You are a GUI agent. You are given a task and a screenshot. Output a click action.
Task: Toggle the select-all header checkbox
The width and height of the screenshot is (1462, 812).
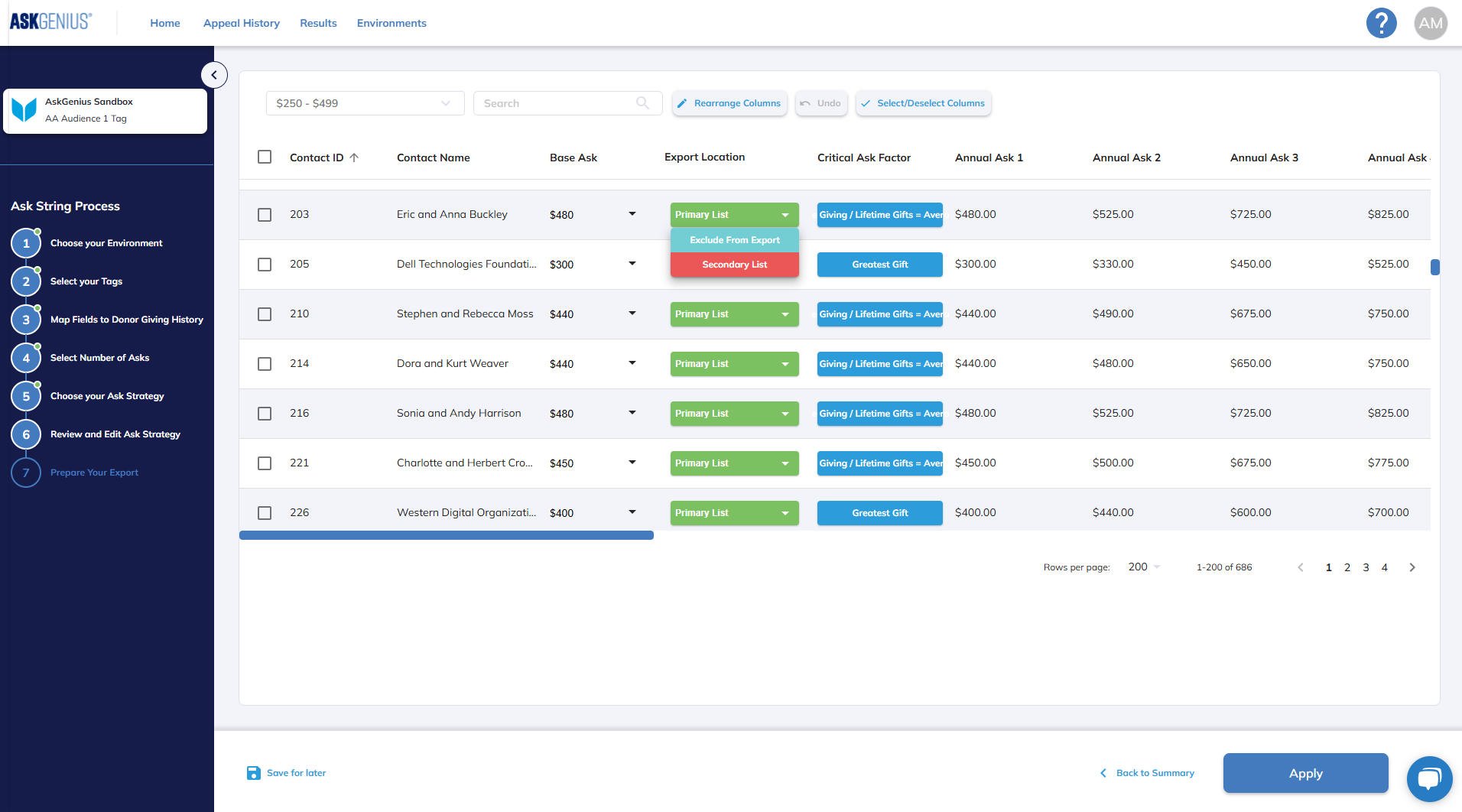[x=265, y=157]
